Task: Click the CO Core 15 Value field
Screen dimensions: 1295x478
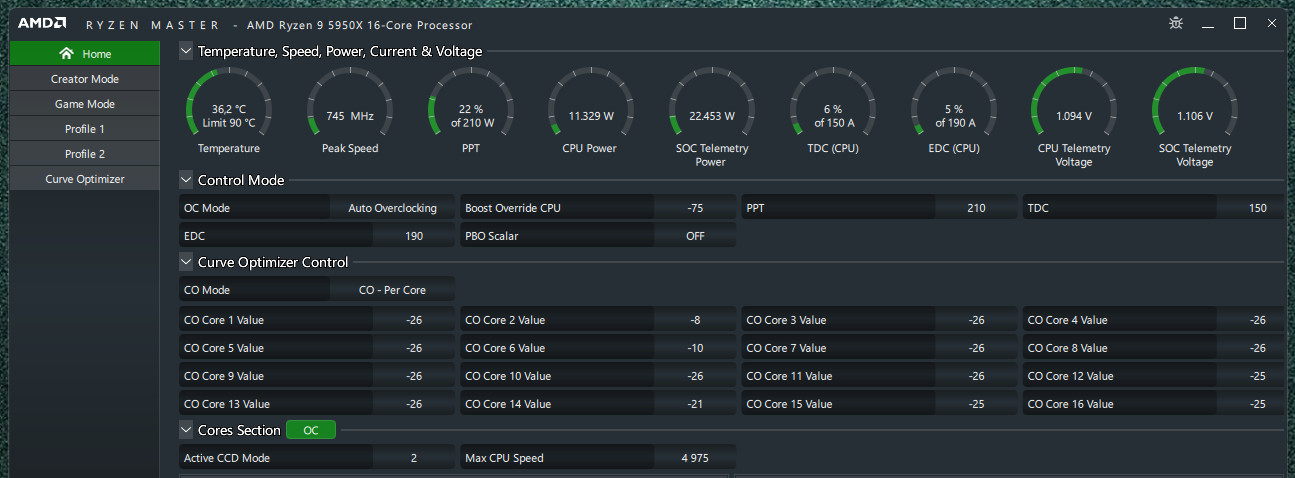Action: point(879,404)
